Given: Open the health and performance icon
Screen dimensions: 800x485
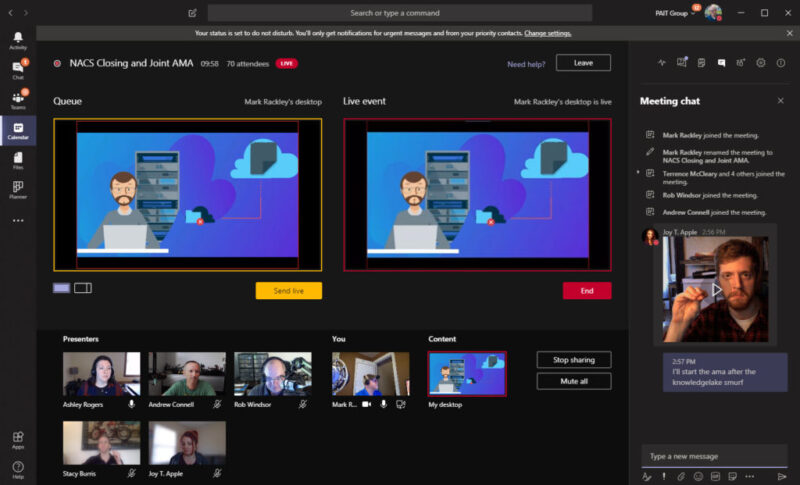Looking at the screenshot, I should 661,62.
